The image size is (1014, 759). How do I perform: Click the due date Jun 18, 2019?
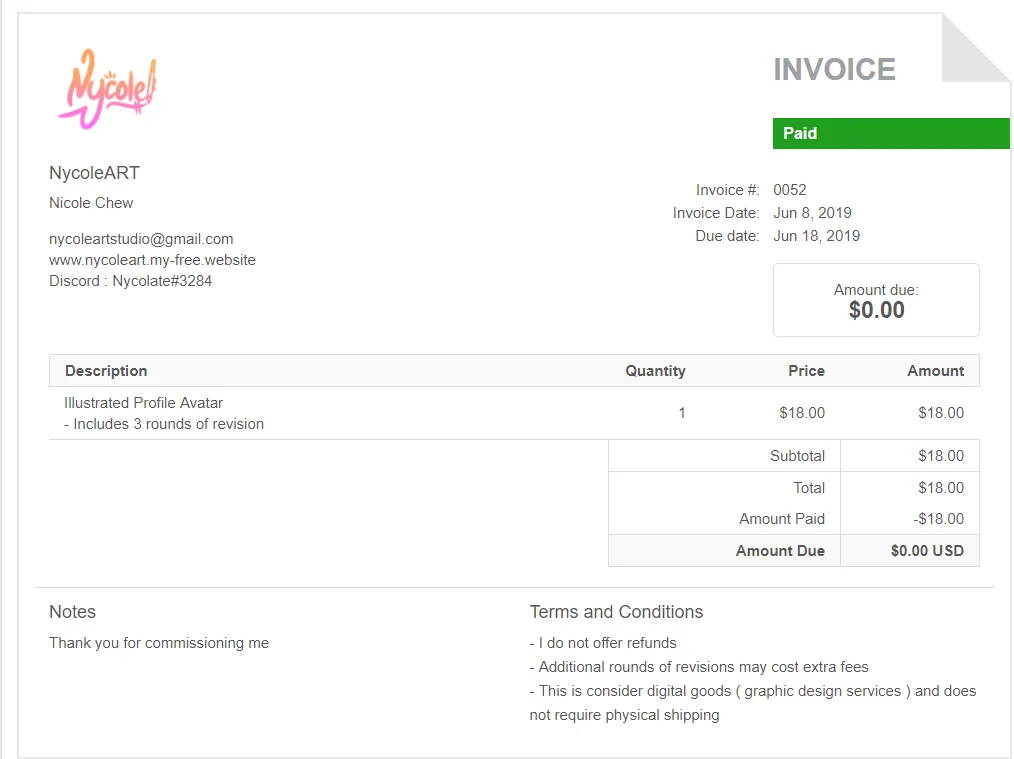(x=816, y=236)
